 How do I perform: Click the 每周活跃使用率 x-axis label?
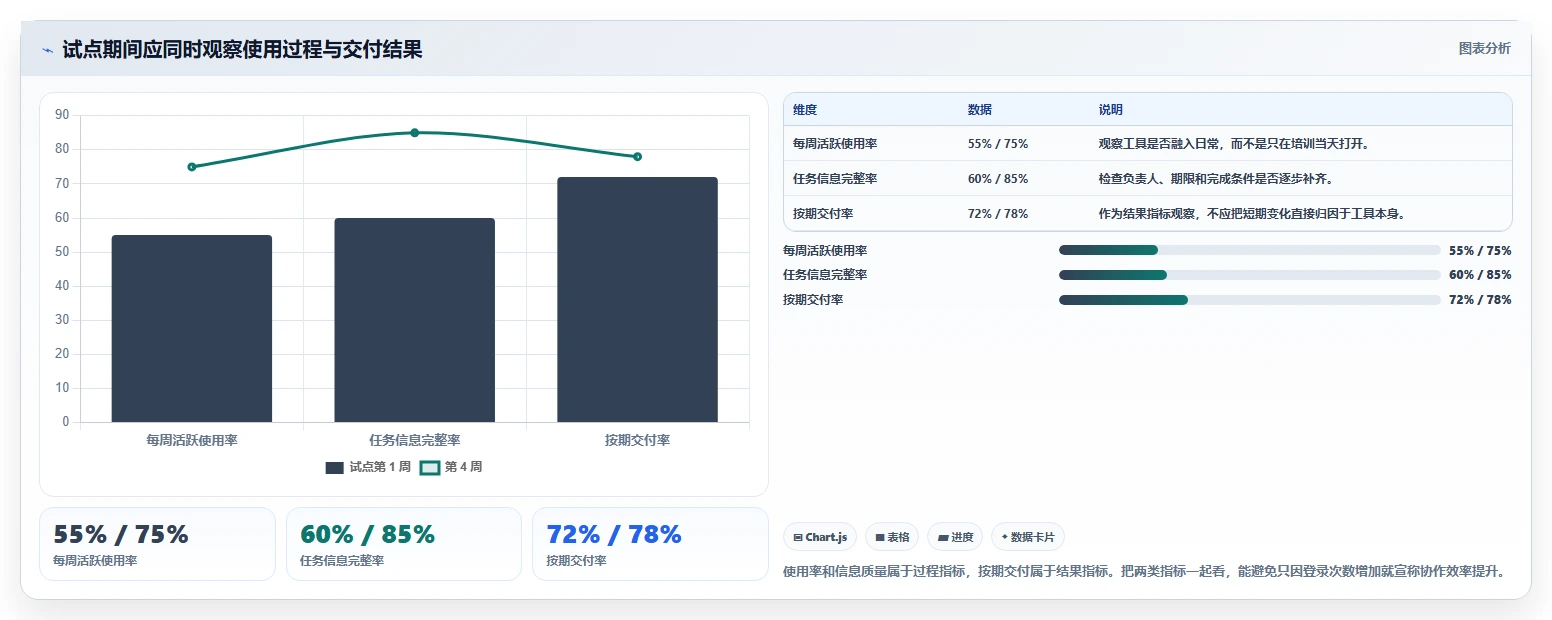[192, 440]
